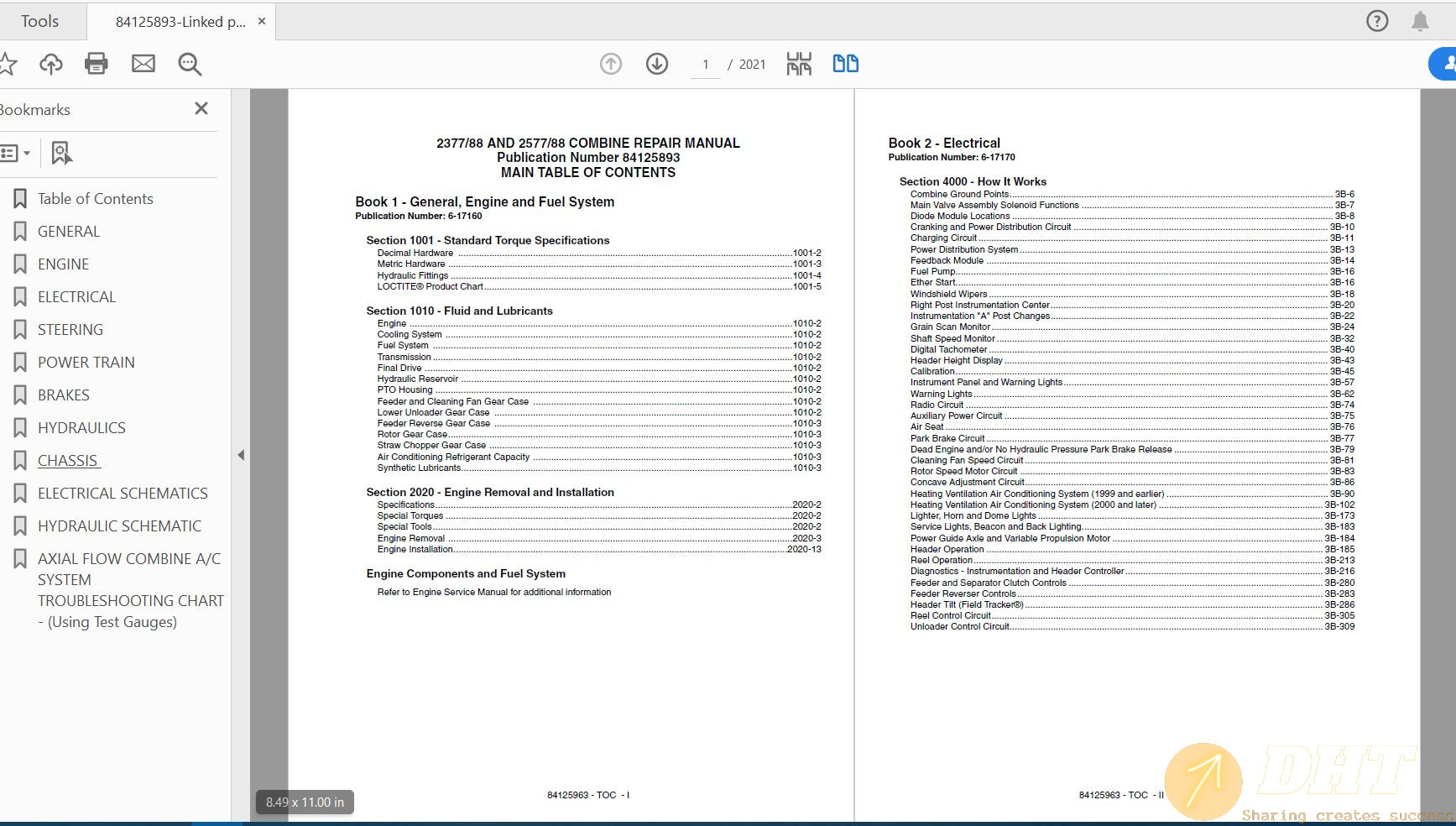Click the previous page up arrow
The image size is (1456, 826).
[x=611, y=64]
